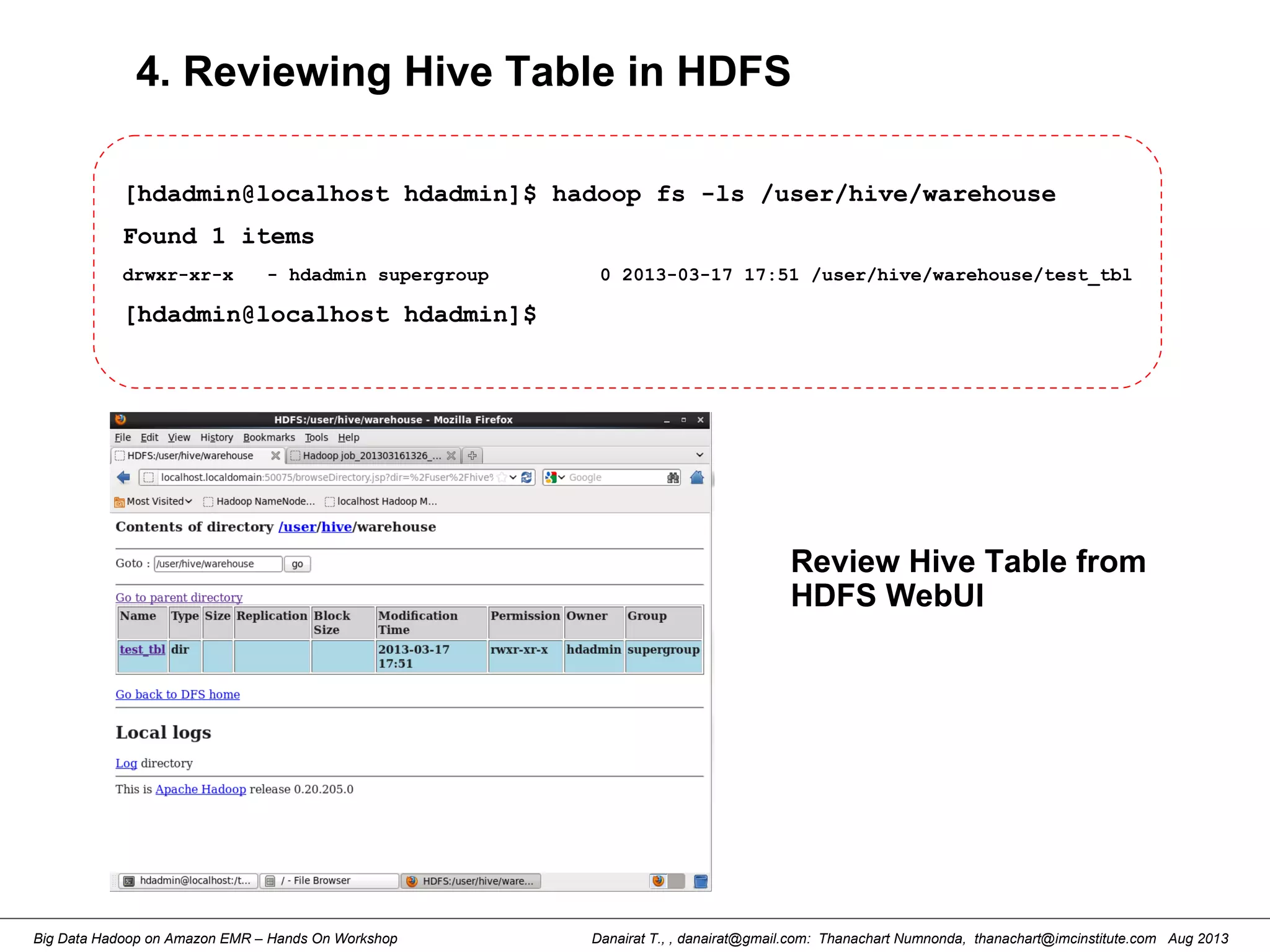
Task: Switch to the HDFS:/user/hive/warehouse tab
Action: (197, 456)
